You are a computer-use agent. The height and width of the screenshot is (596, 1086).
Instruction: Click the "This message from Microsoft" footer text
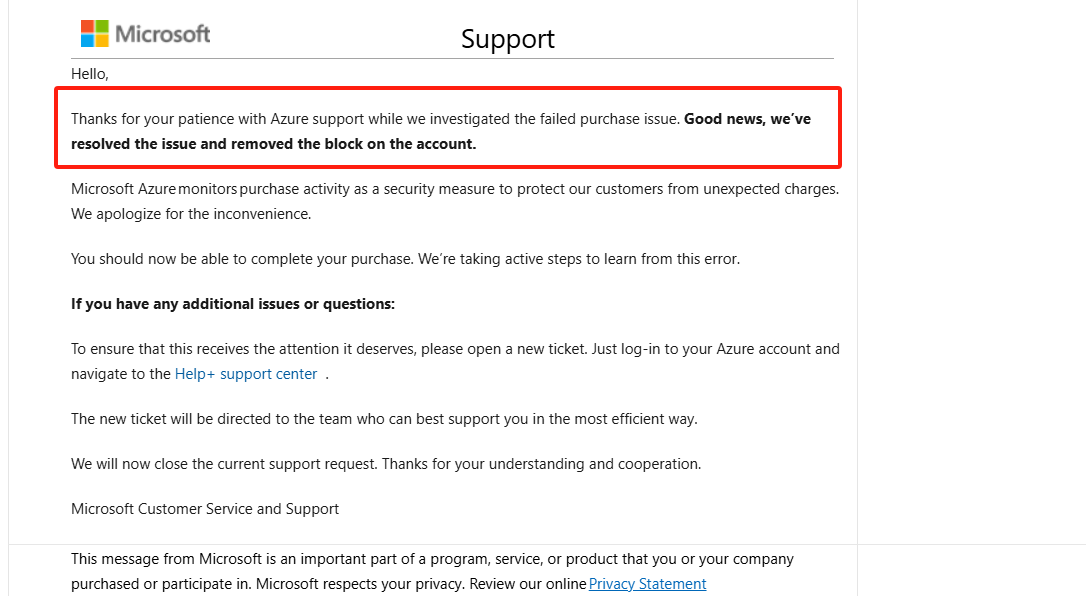(x=432, y=559)
